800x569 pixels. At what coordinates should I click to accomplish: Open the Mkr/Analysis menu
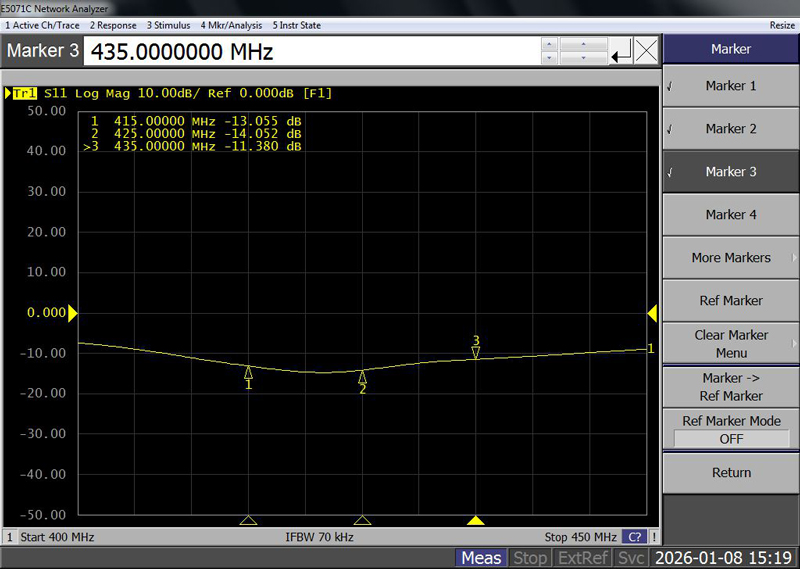click(230, 25)
